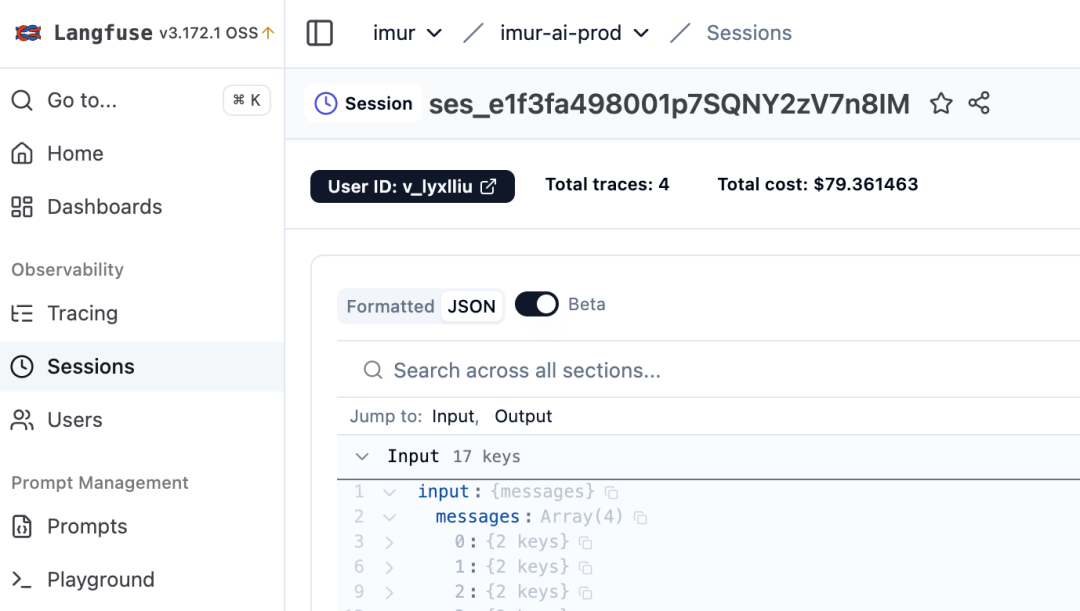Select Sessions in the sidebar

tap(142, 366)
